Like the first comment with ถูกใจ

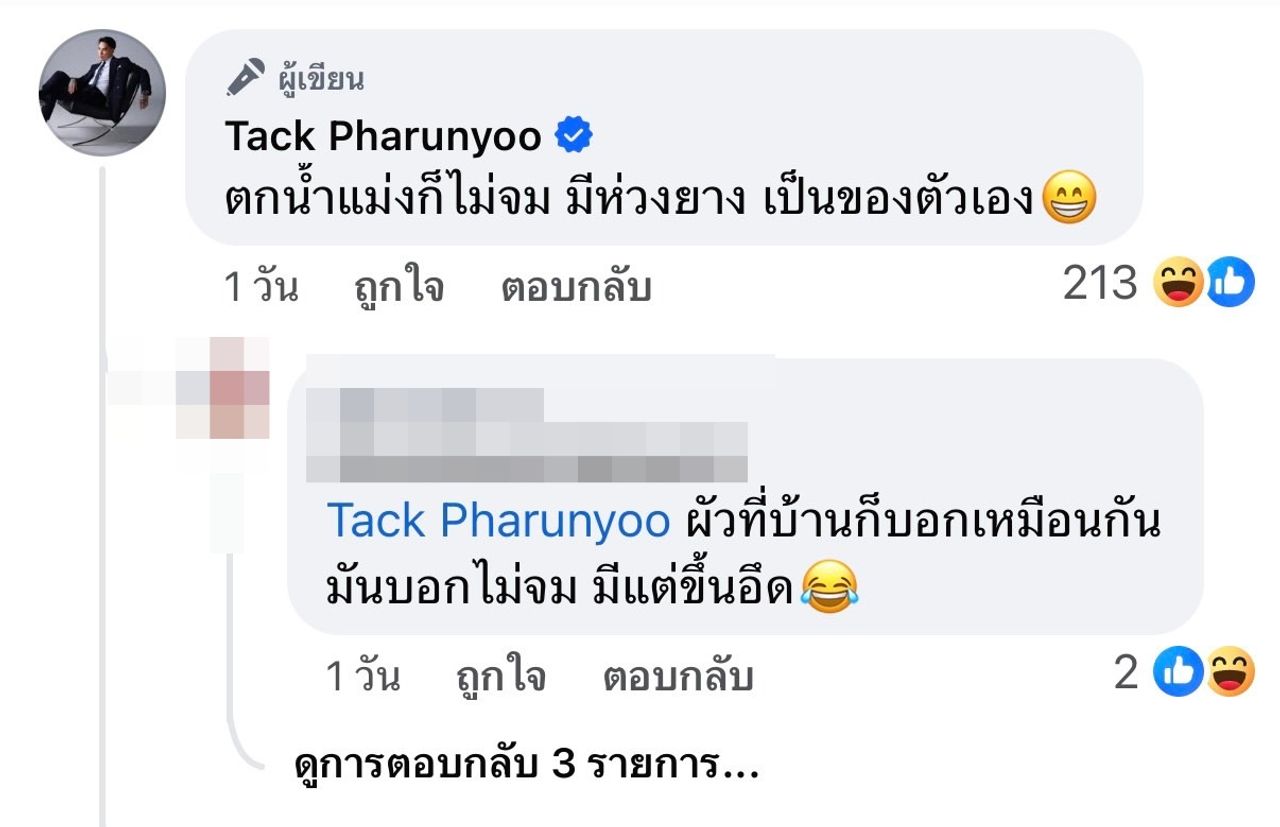tap(399, 288)
